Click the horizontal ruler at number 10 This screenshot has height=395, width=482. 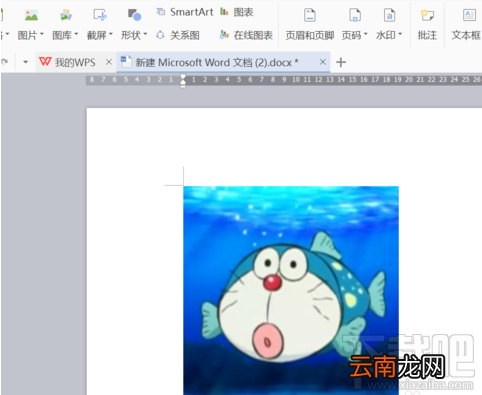tap(296, 80)
